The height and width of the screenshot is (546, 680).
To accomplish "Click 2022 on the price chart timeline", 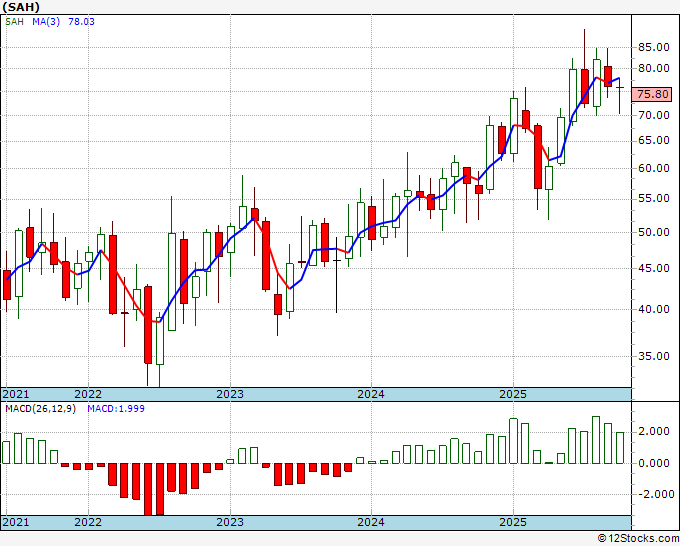I will pyautogui.click(x=88, y=394).
